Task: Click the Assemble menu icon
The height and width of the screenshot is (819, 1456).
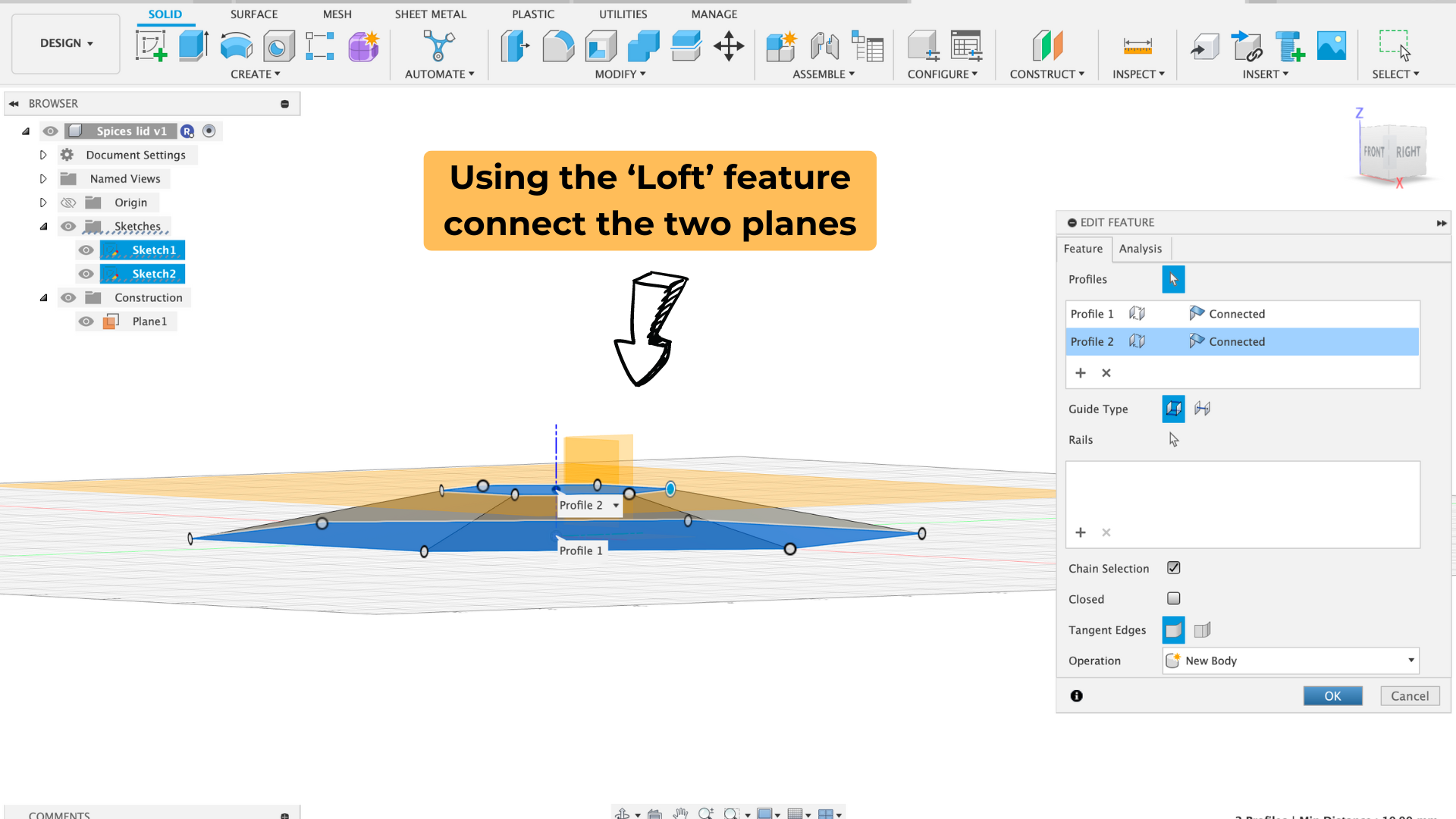Action: pyautogui.click(x=823, y=74)
